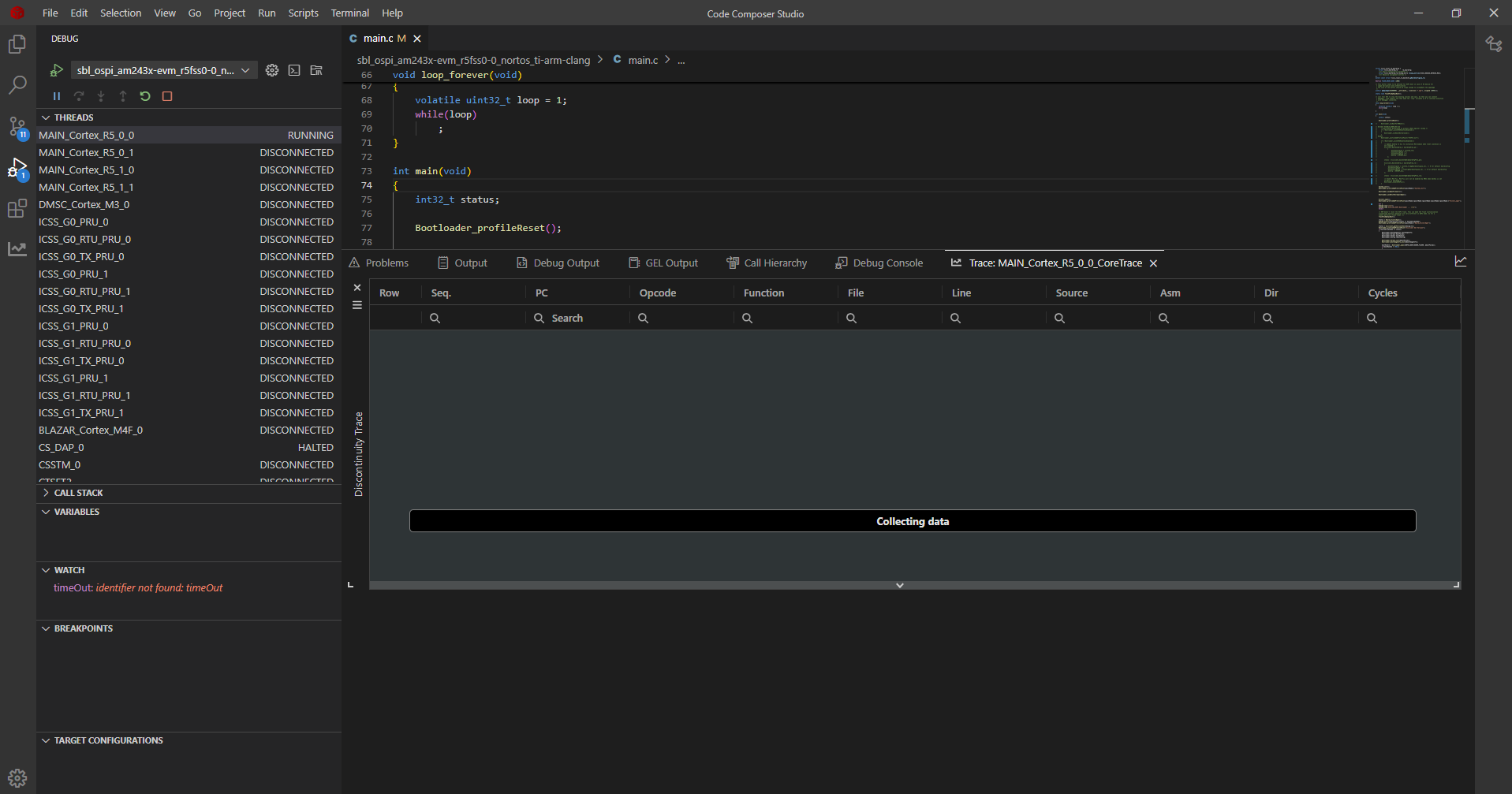Open the Selection menu

[121, 13]
